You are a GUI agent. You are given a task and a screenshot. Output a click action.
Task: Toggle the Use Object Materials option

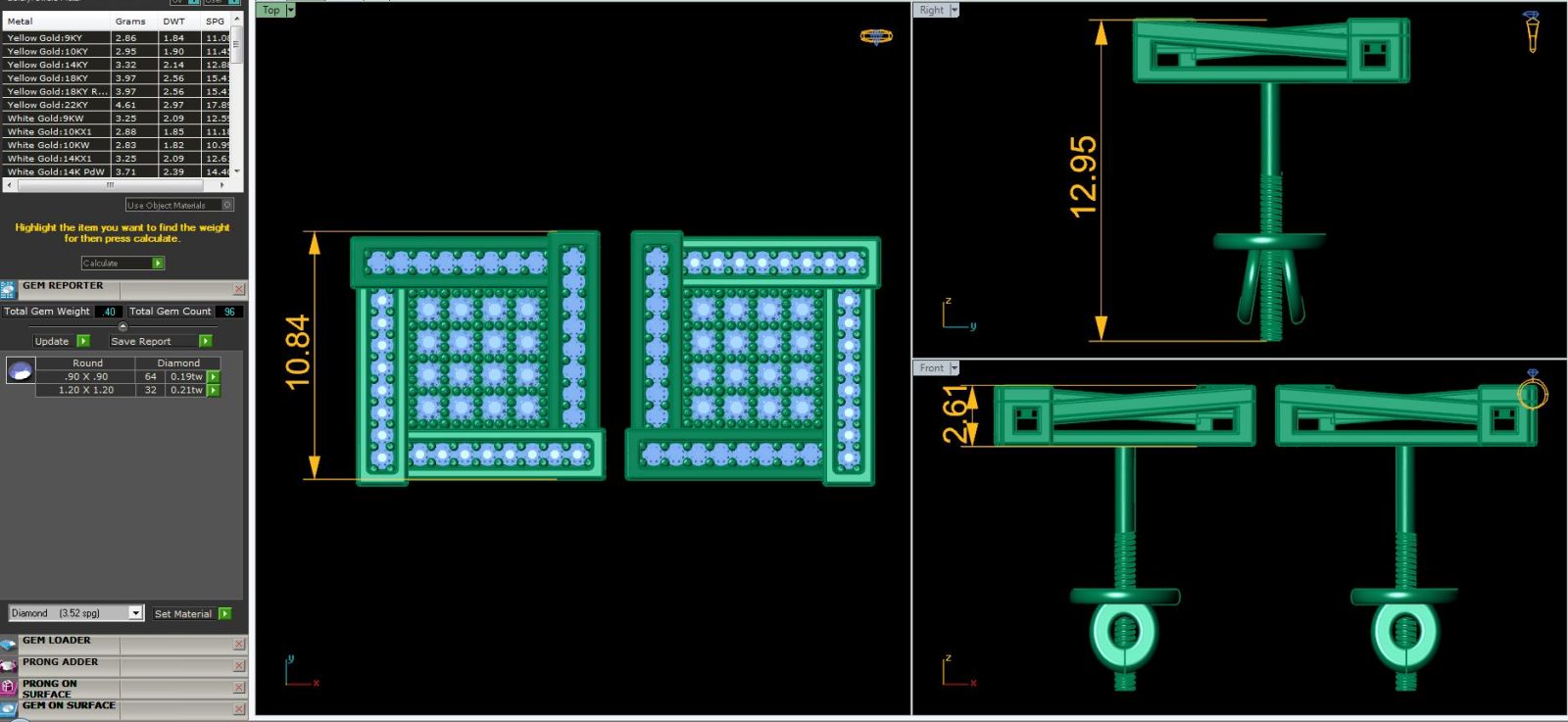pos(227,205)
